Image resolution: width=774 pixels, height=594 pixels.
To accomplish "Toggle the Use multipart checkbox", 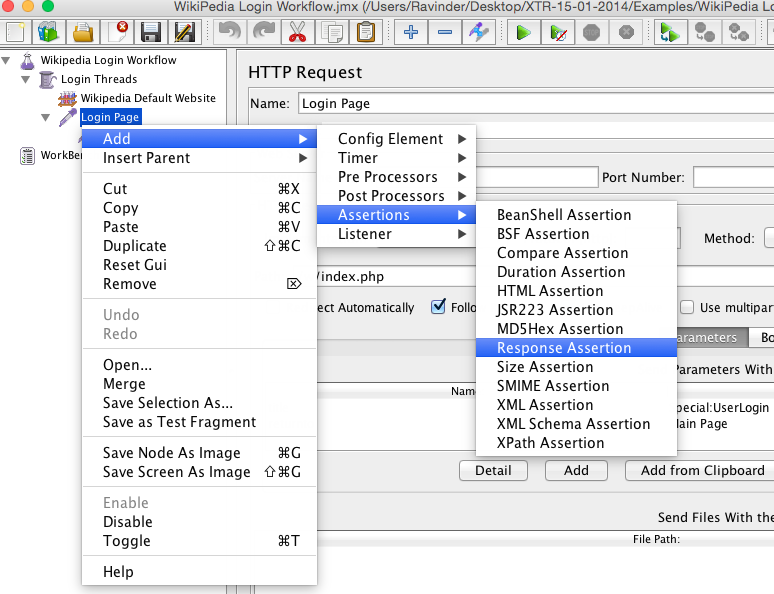I will [687, 307].
